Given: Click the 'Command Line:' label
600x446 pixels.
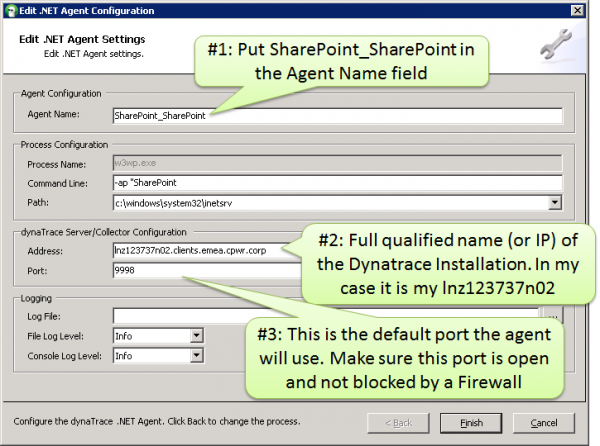Looking at the screenshot, I should 57,184.
